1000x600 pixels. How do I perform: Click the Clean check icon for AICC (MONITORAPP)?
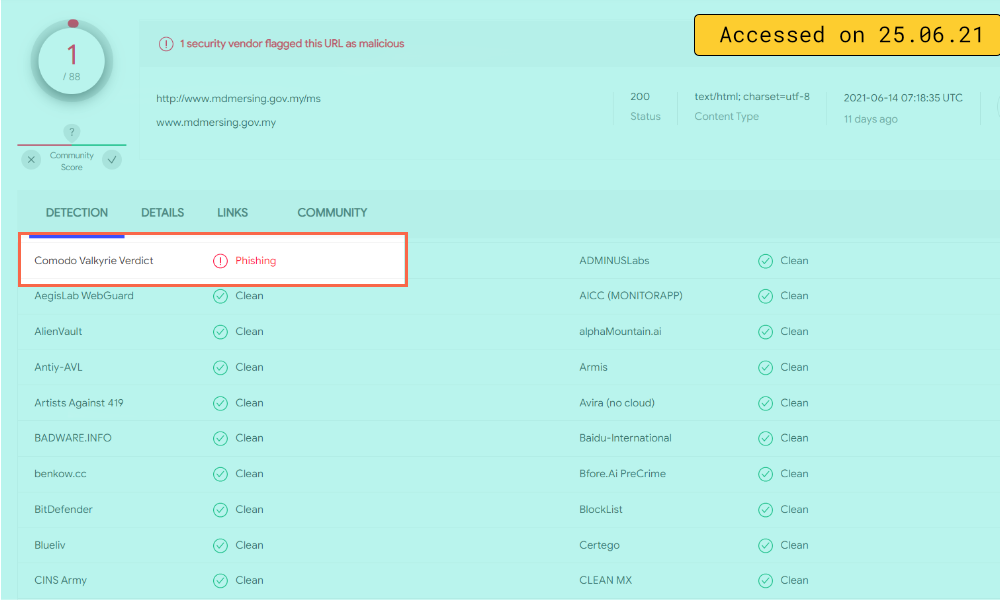(765, 296)
